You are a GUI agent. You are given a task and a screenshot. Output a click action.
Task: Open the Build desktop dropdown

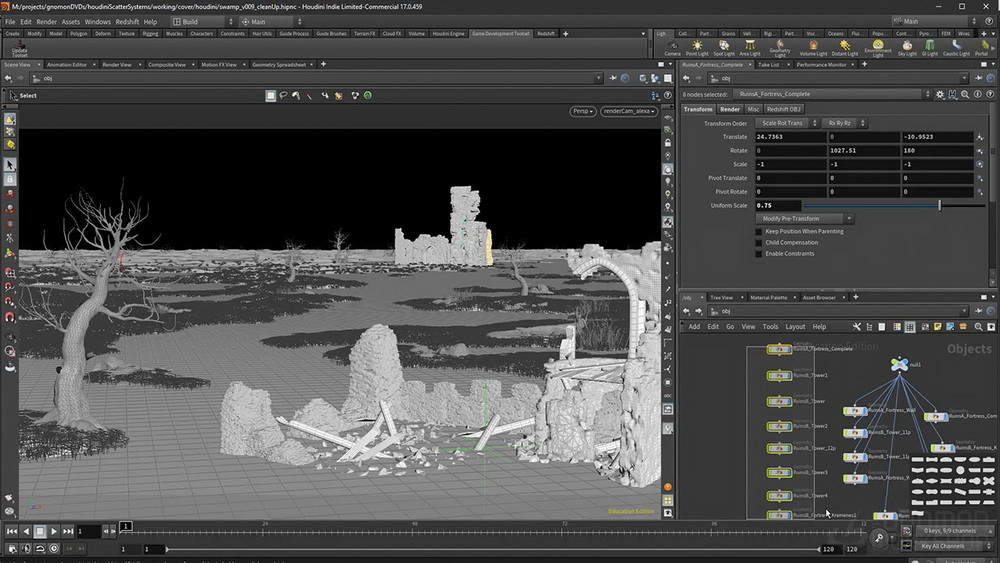coord(202,21)
